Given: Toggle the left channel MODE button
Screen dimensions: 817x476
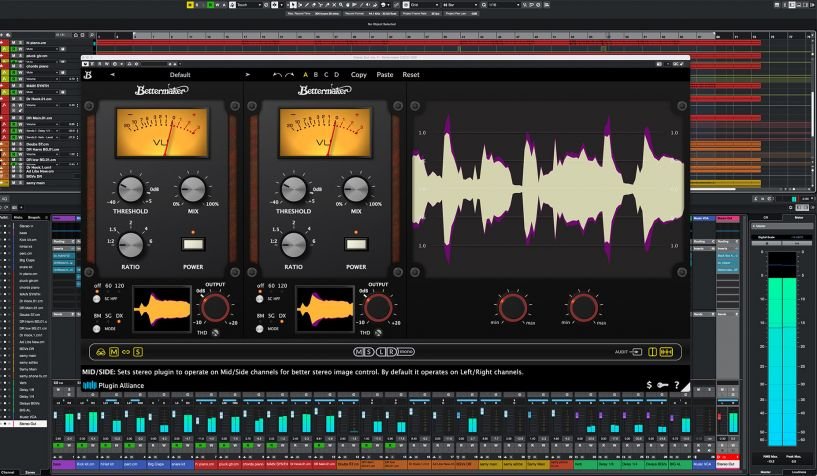Looking at the screenshot, I should coord(97,328).
